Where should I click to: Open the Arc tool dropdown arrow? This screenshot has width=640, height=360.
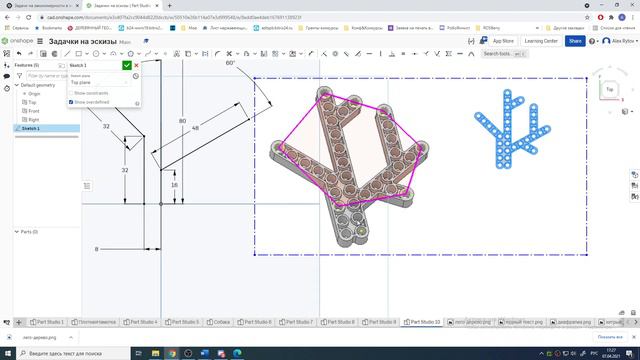tap(122, 54)
